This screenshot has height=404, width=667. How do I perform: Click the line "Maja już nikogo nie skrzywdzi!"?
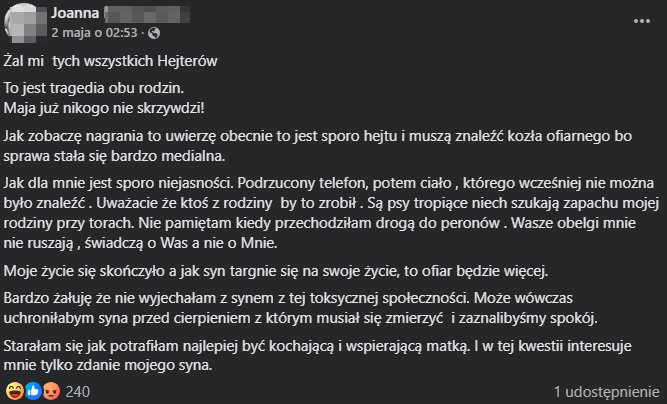104,108
